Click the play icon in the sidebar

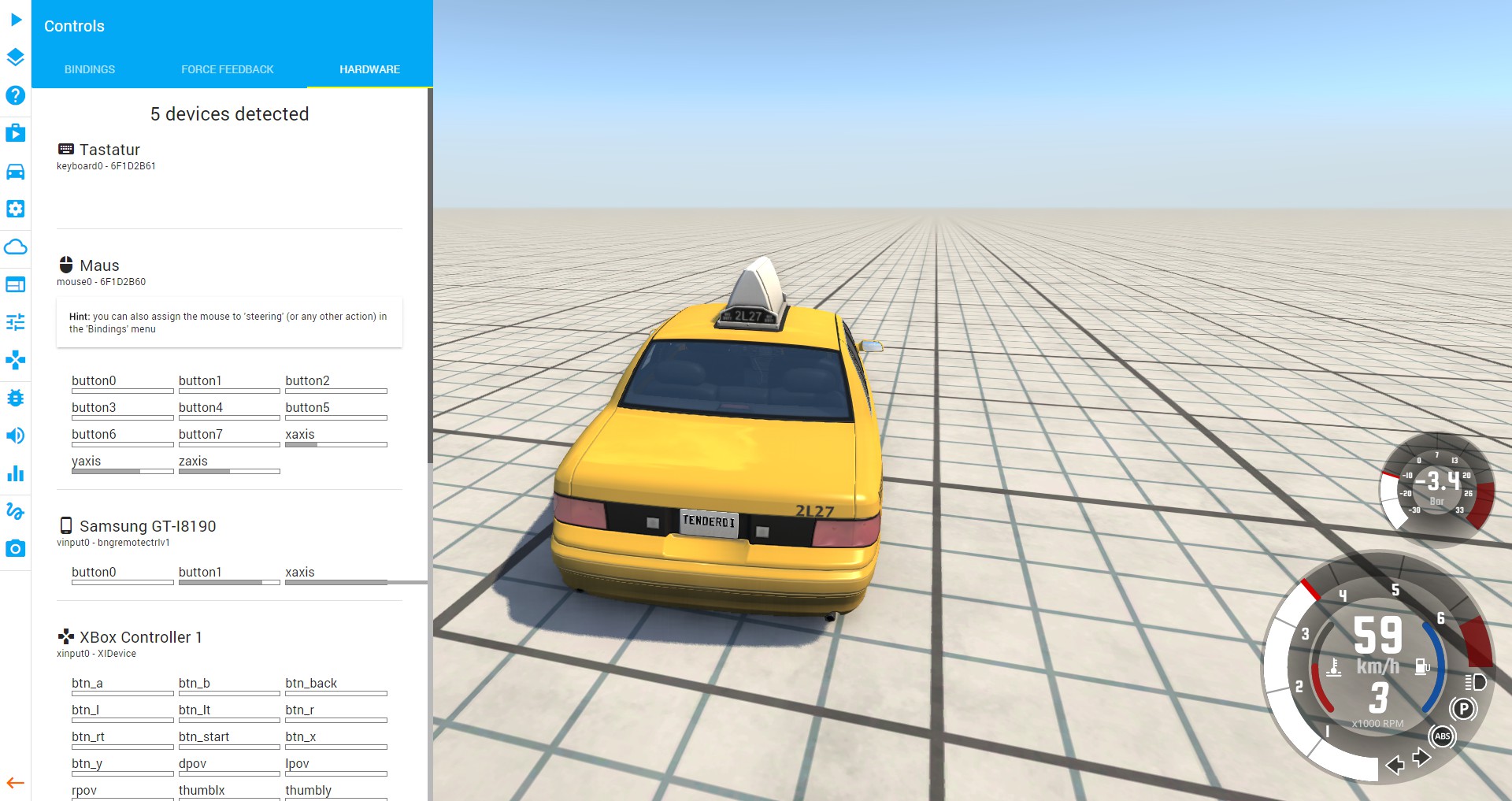tap(16, 20)
